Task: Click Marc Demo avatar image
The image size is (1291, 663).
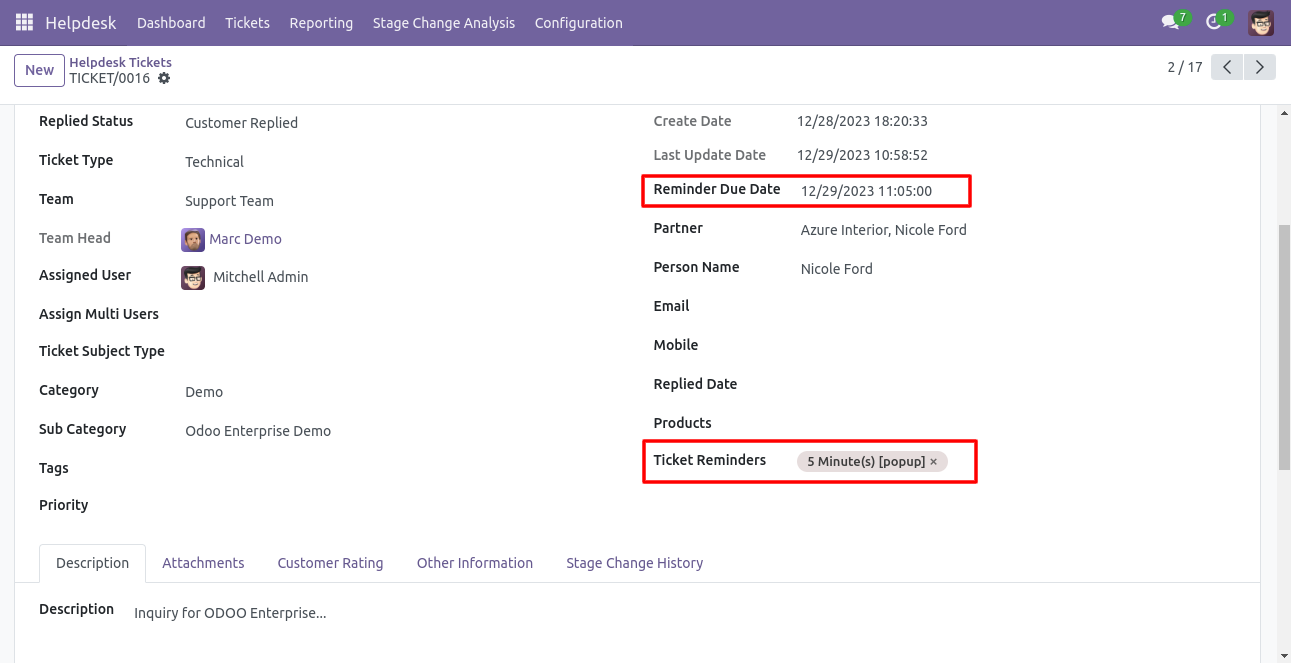Action: tap(193, 239)
